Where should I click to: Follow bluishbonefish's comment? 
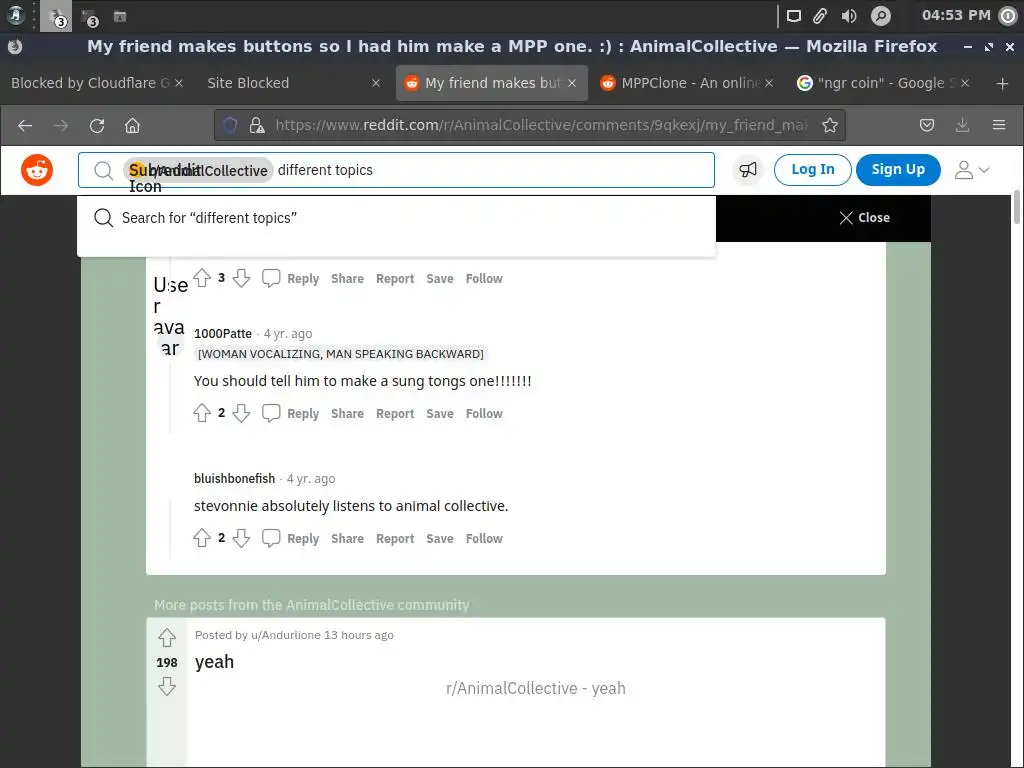484,539
